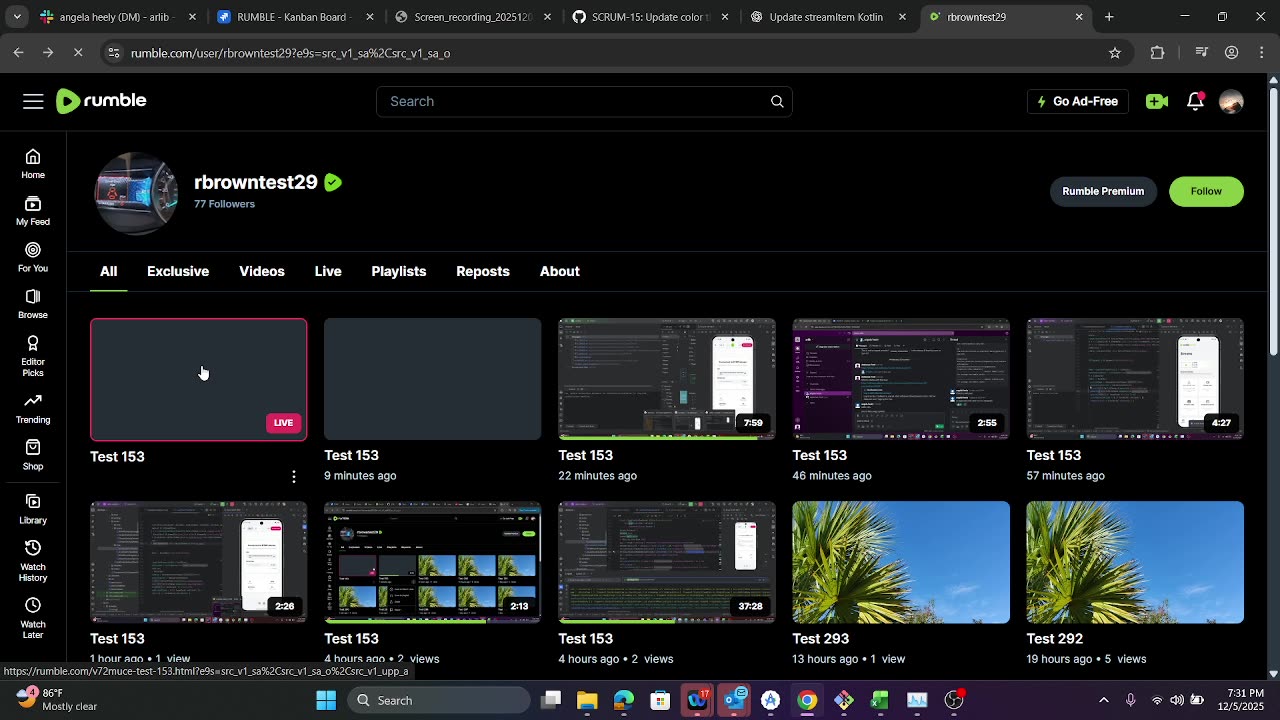This screenshot has height=720, width=1280.
Task: Open Trending from the sidebar
Action: (x=33, y=408)
